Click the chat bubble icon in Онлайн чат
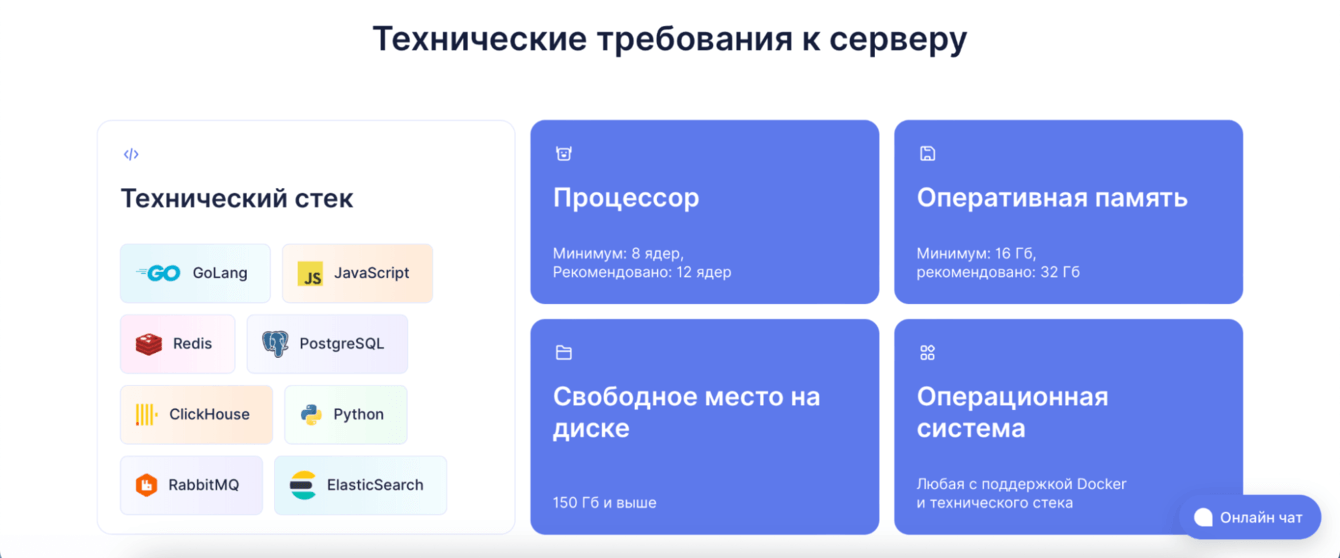Screen dimensions: 1340x558 click(x=1203, y=517)
